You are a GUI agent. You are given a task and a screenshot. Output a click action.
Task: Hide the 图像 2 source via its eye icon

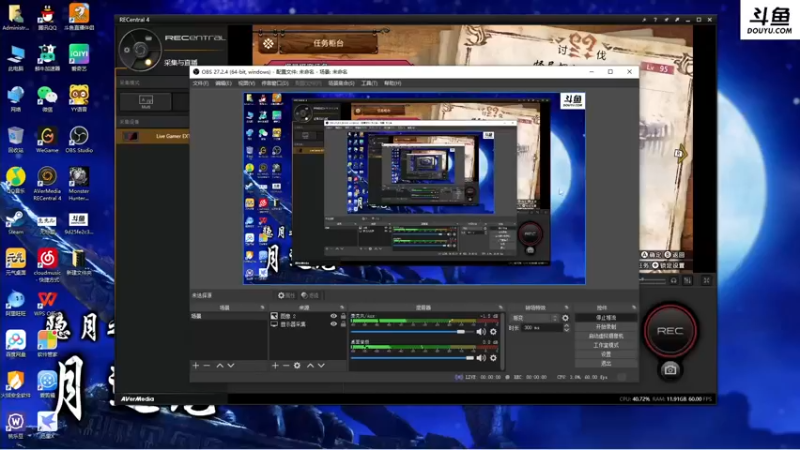pos(334,316)
